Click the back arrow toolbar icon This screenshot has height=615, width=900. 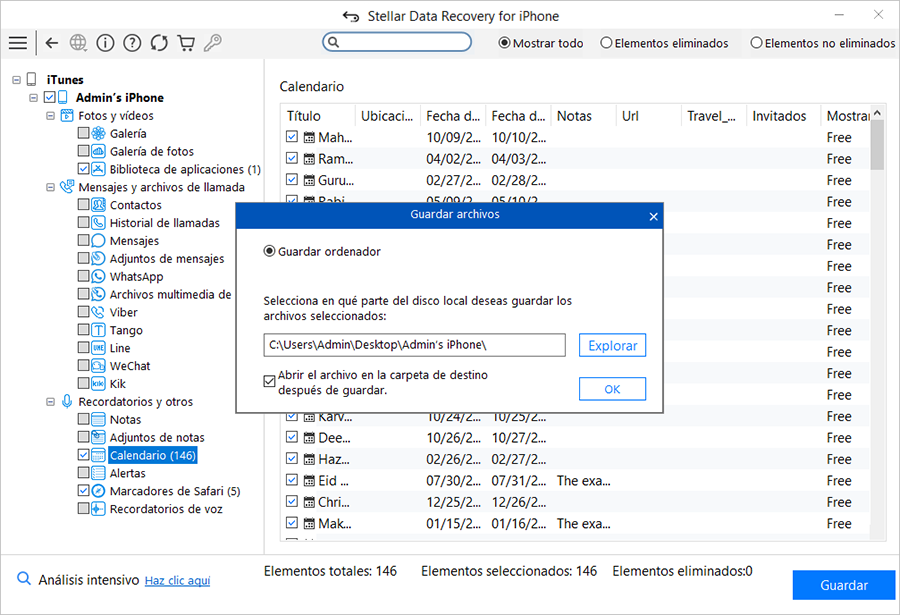point(52,43)
